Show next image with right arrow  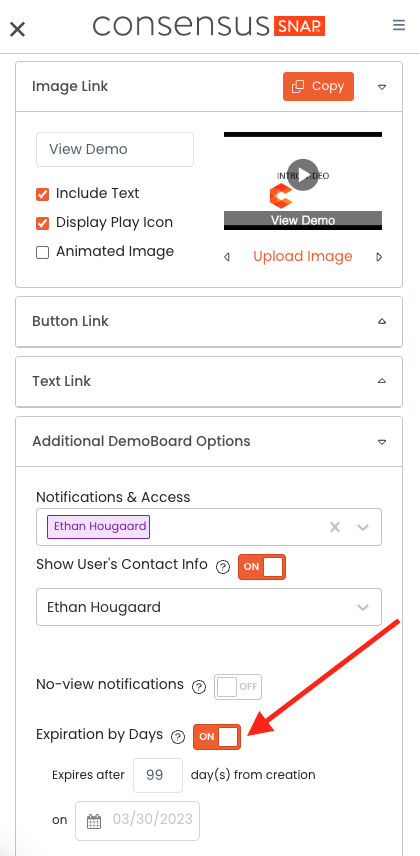point(379,257)
